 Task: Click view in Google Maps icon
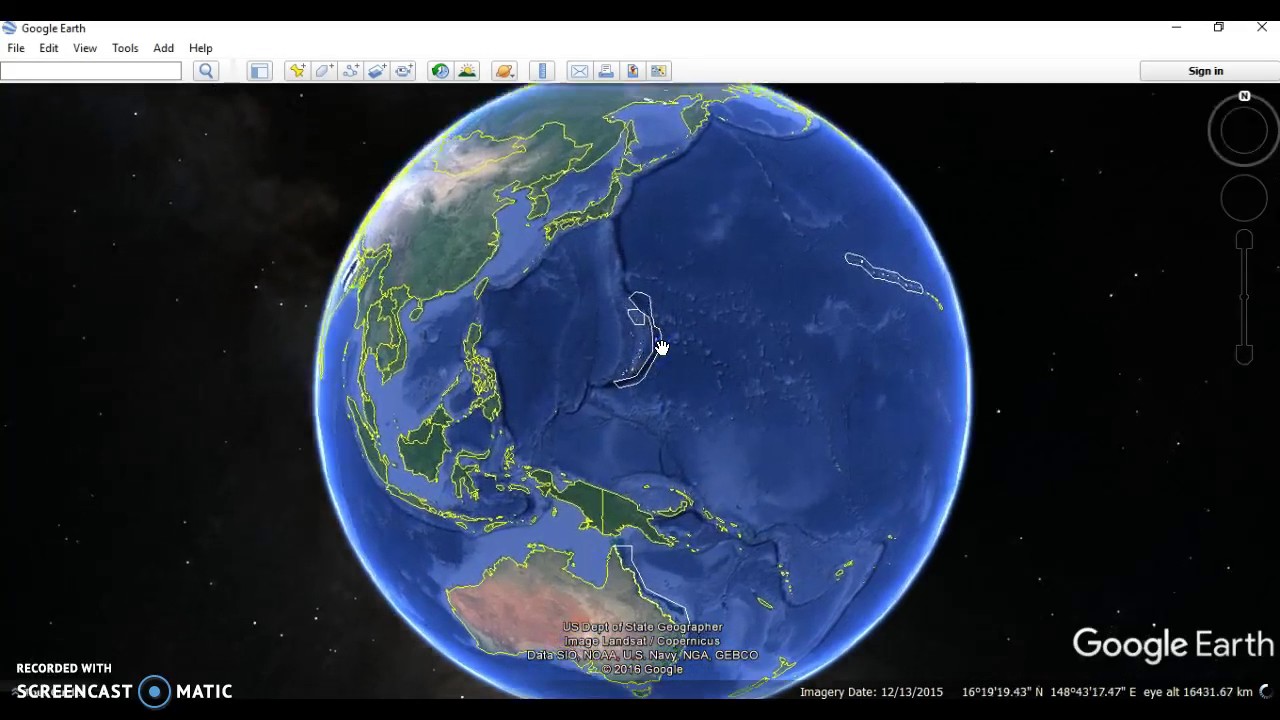[x=659, y=71]
